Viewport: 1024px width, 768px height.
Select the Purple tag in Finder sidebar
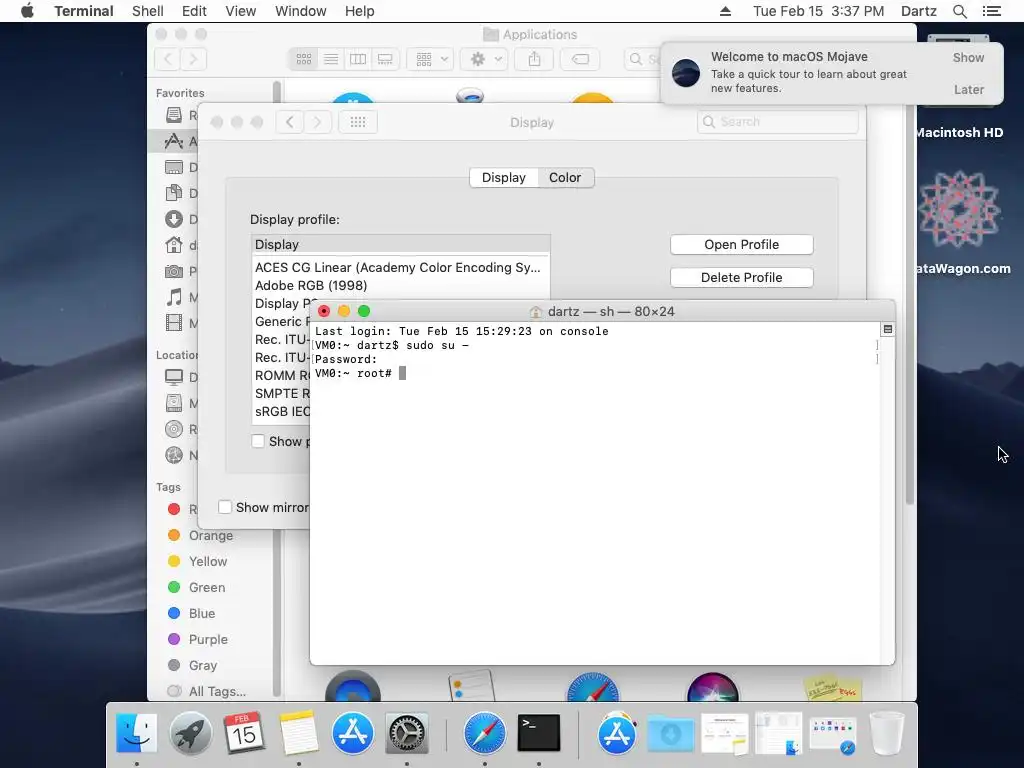197,639
